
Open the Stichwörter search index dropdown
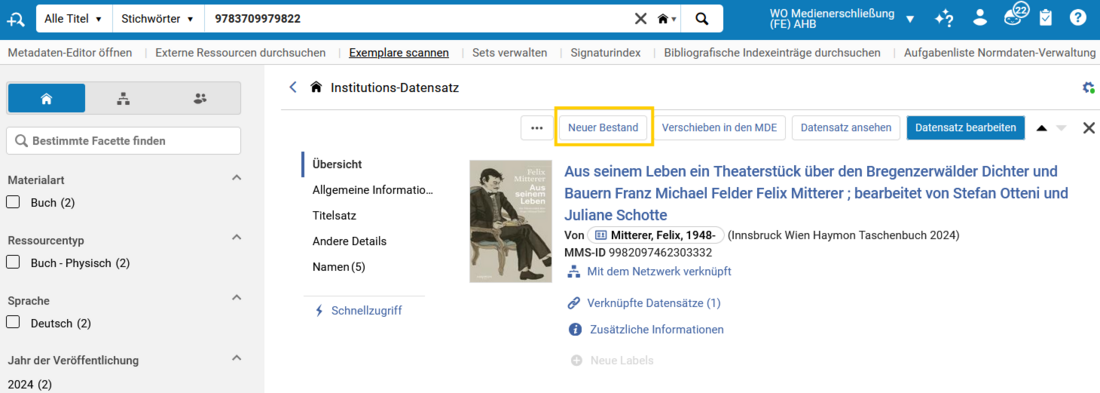pyautogui.click(x=158, y=19)
